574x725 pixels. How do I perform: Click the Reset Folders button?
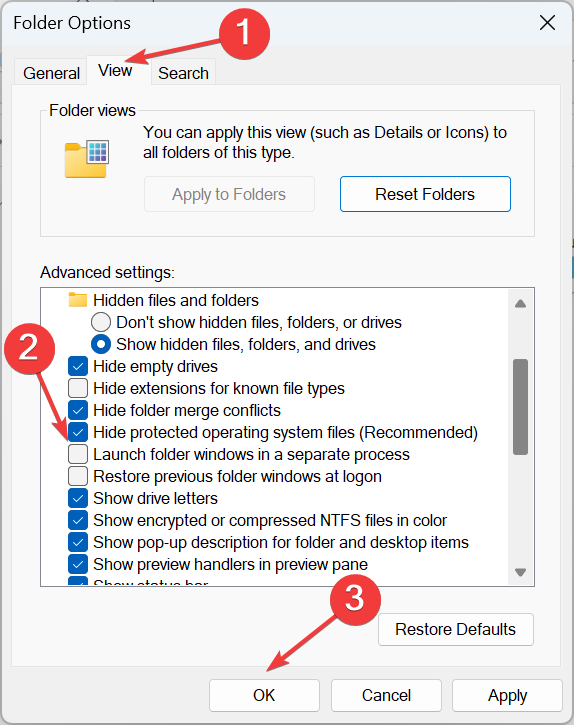(425, 194)
